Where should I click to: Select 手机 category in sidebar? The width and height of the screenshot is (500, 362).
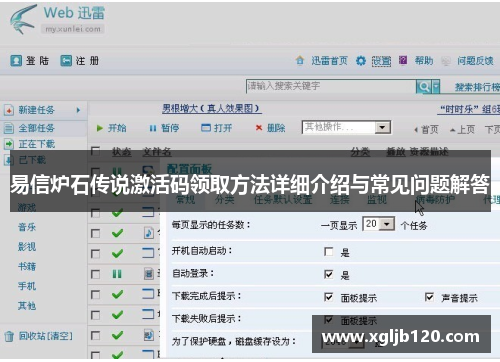[x=27, y=286]
